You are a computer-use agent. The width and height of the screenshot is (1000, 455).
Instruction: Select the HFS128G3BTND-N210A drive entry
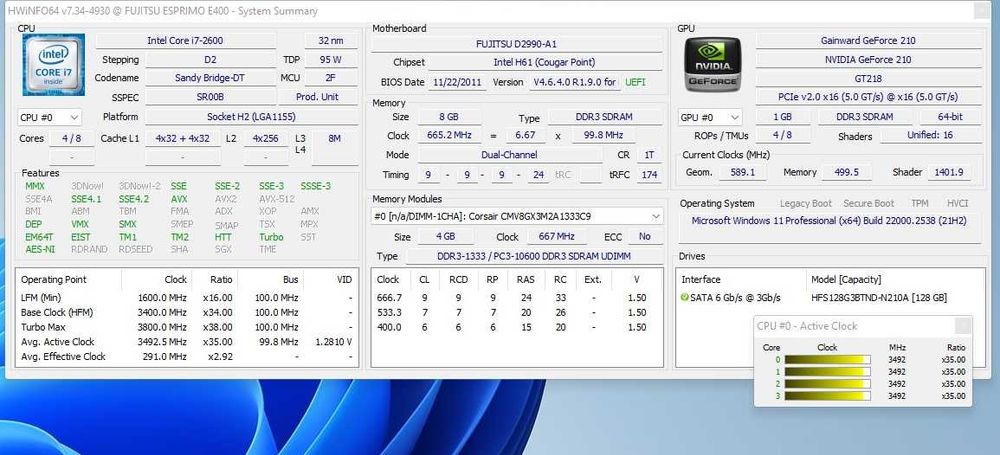pos(879,298)
